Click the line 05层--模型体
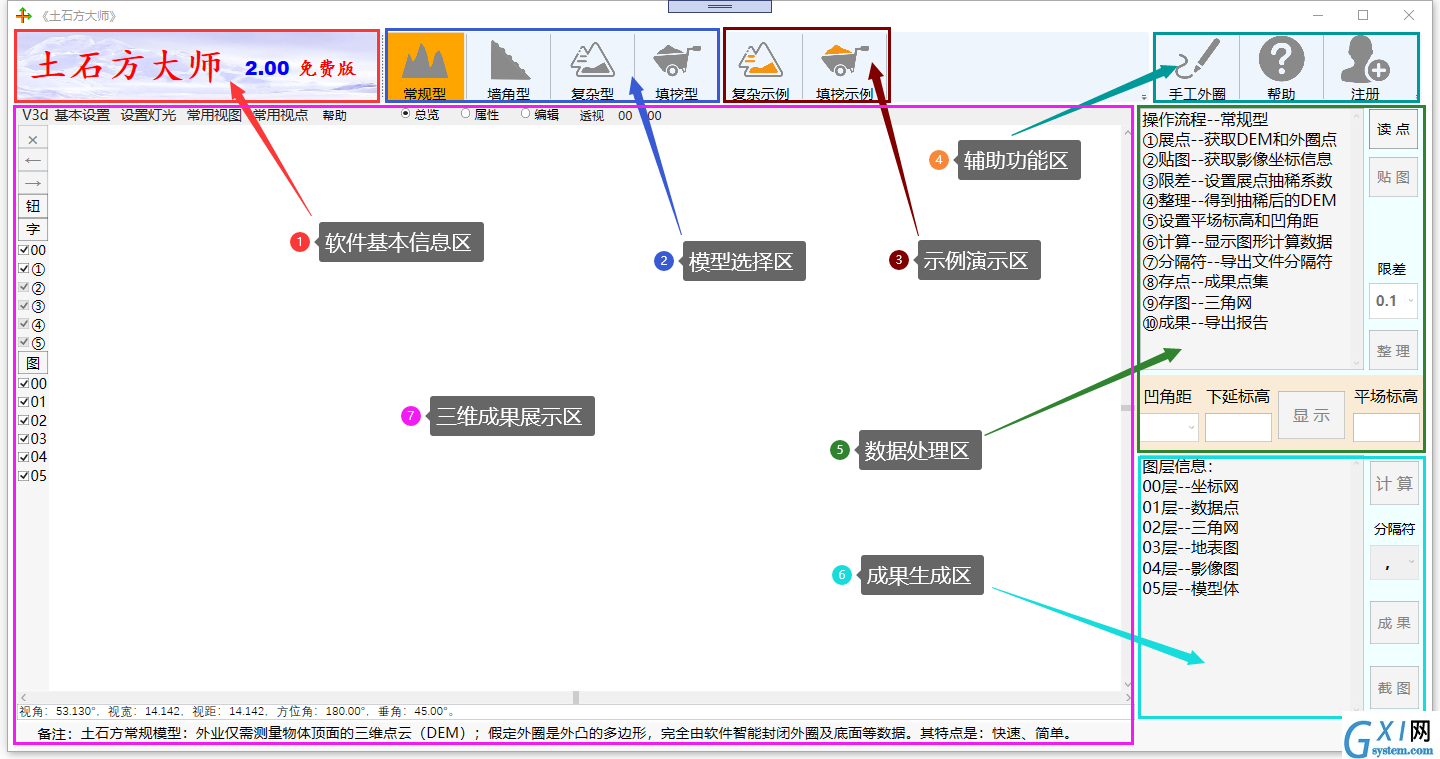Screen dimensions: 1440x759 tap(1191, 589)
